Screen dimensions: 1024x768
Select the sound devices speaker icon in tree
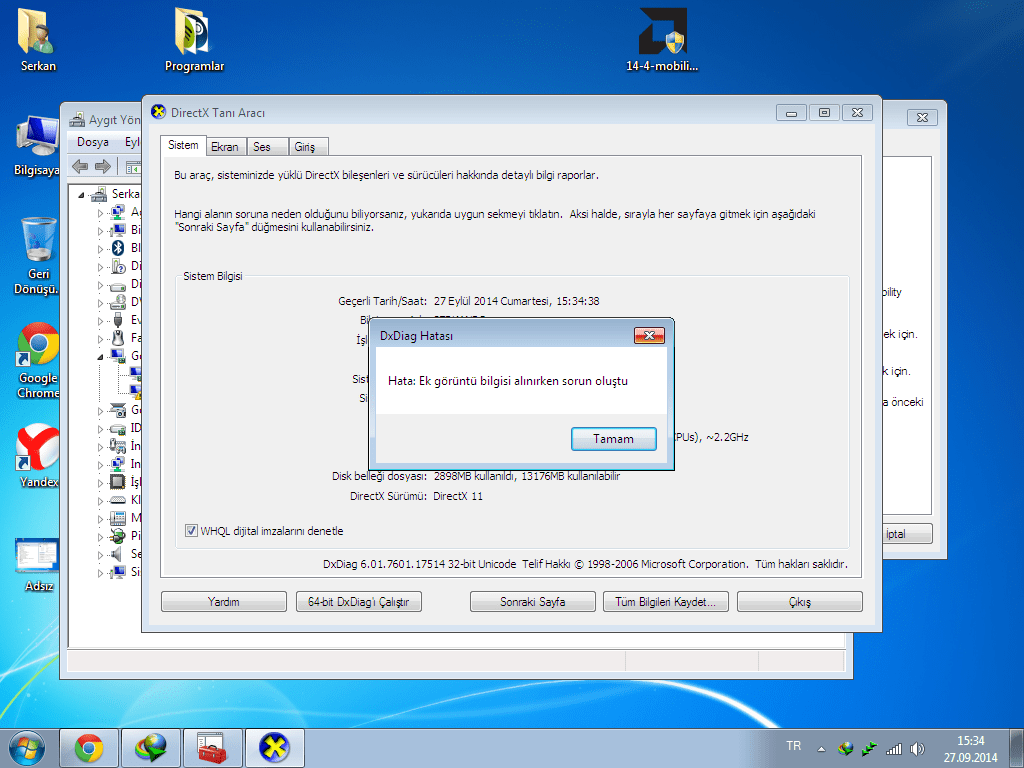click(x=117, y=554)
